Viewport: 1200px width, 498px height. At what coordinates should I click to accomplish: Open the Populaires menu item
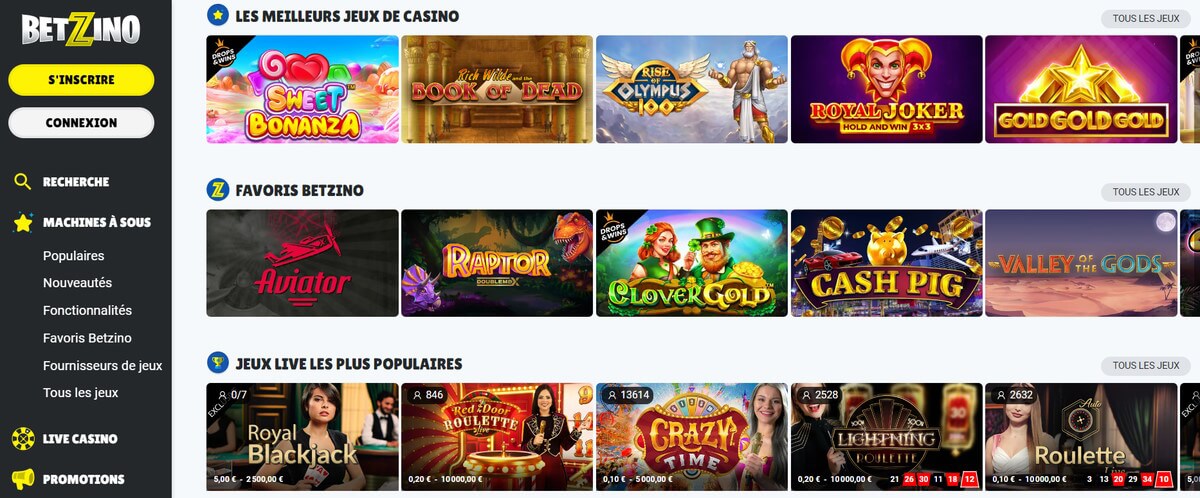(x=74, y=256)
